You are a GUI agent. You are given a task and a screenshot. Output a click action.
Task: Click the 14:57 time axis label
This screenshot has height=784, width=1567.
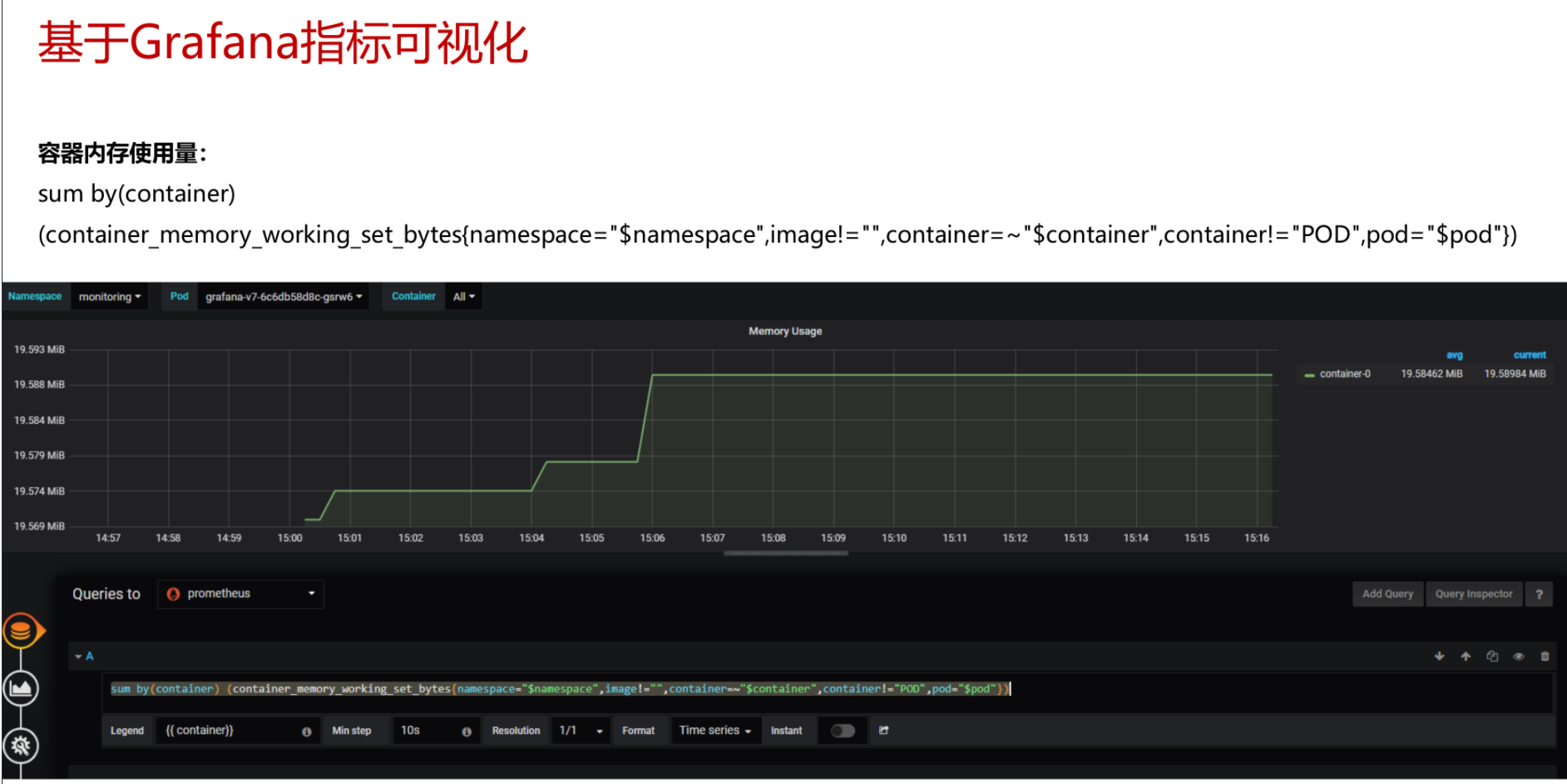click(108, 539)
